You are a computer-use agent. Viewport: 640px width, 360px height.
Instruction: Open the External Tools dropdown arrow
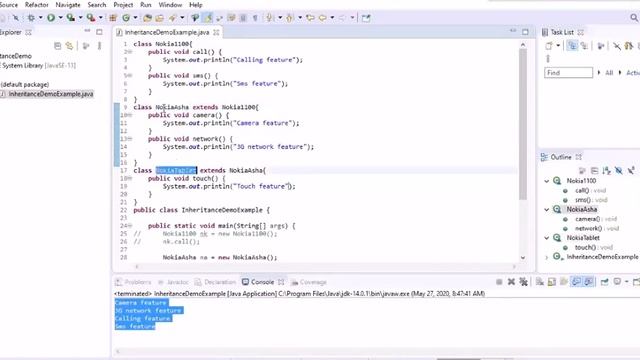coord(100,18)
